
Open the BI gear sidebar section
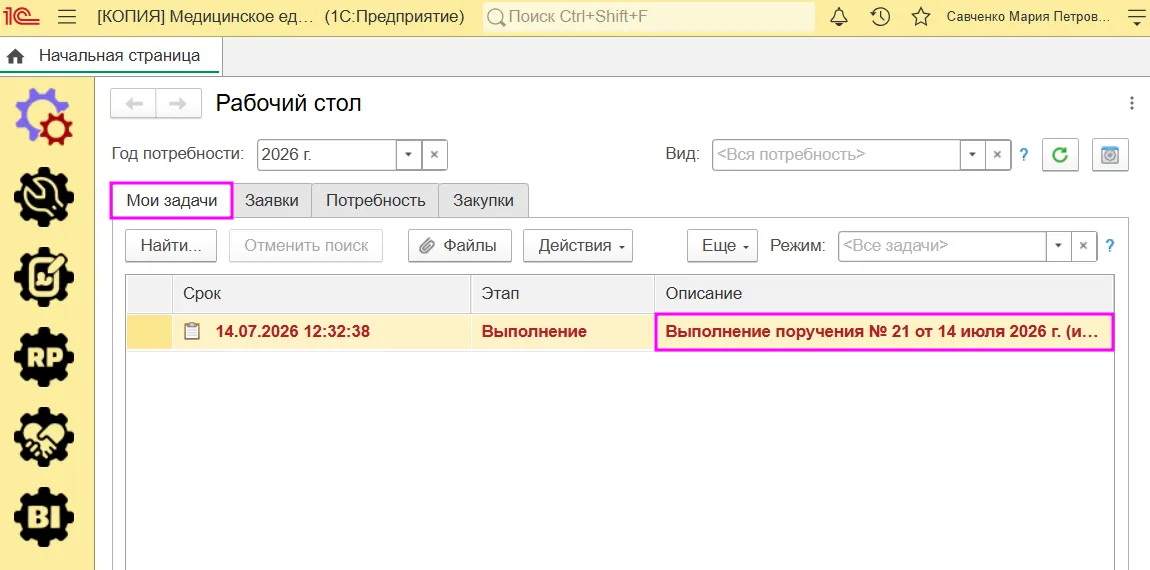(44, 516)
